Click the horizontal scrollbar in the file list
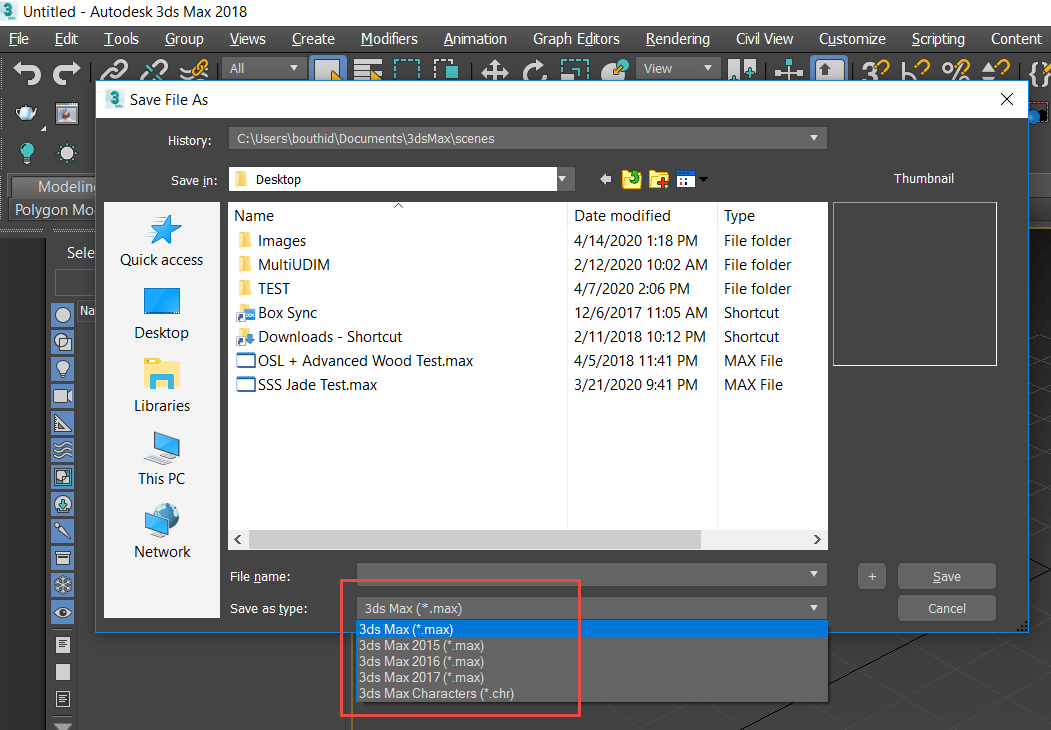The image size is (1051, 730). coord(475,539)
